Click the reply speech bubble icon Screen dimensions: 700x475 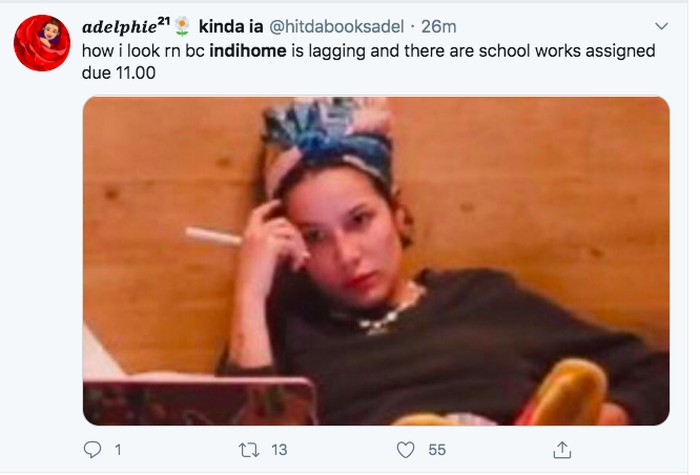[92, 450]
